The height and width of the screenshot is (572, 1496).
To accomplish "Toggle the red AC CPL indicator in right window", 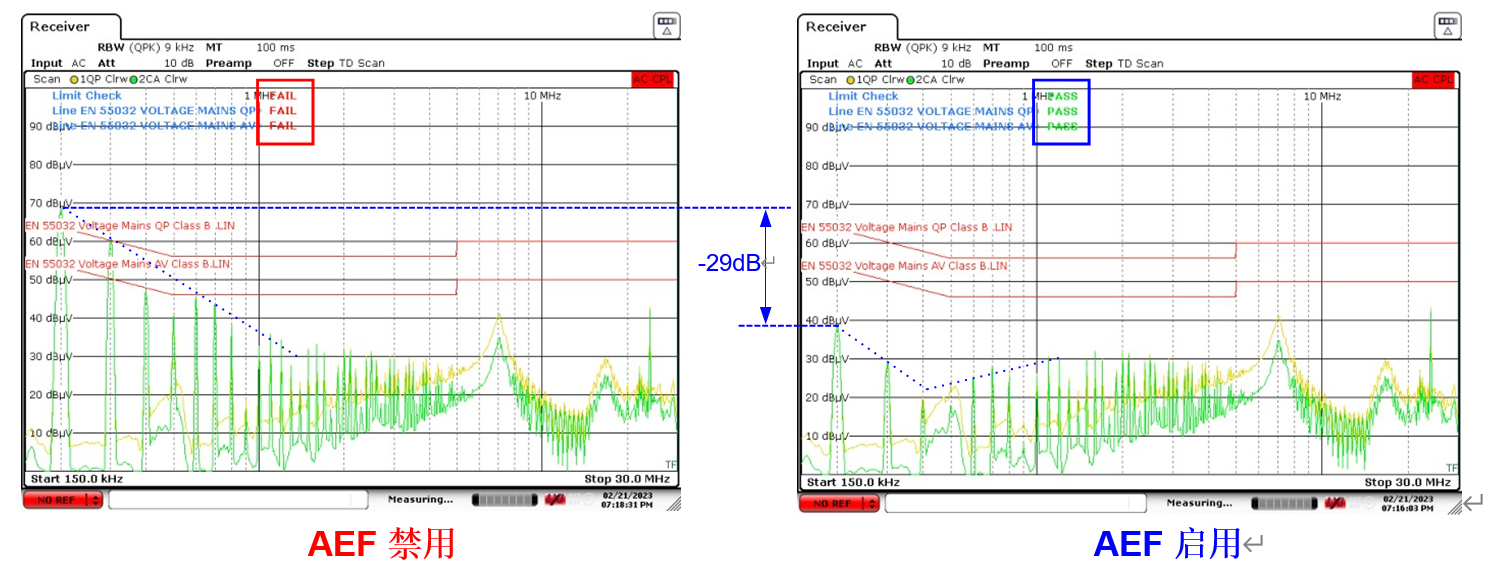I will 1433,79.
